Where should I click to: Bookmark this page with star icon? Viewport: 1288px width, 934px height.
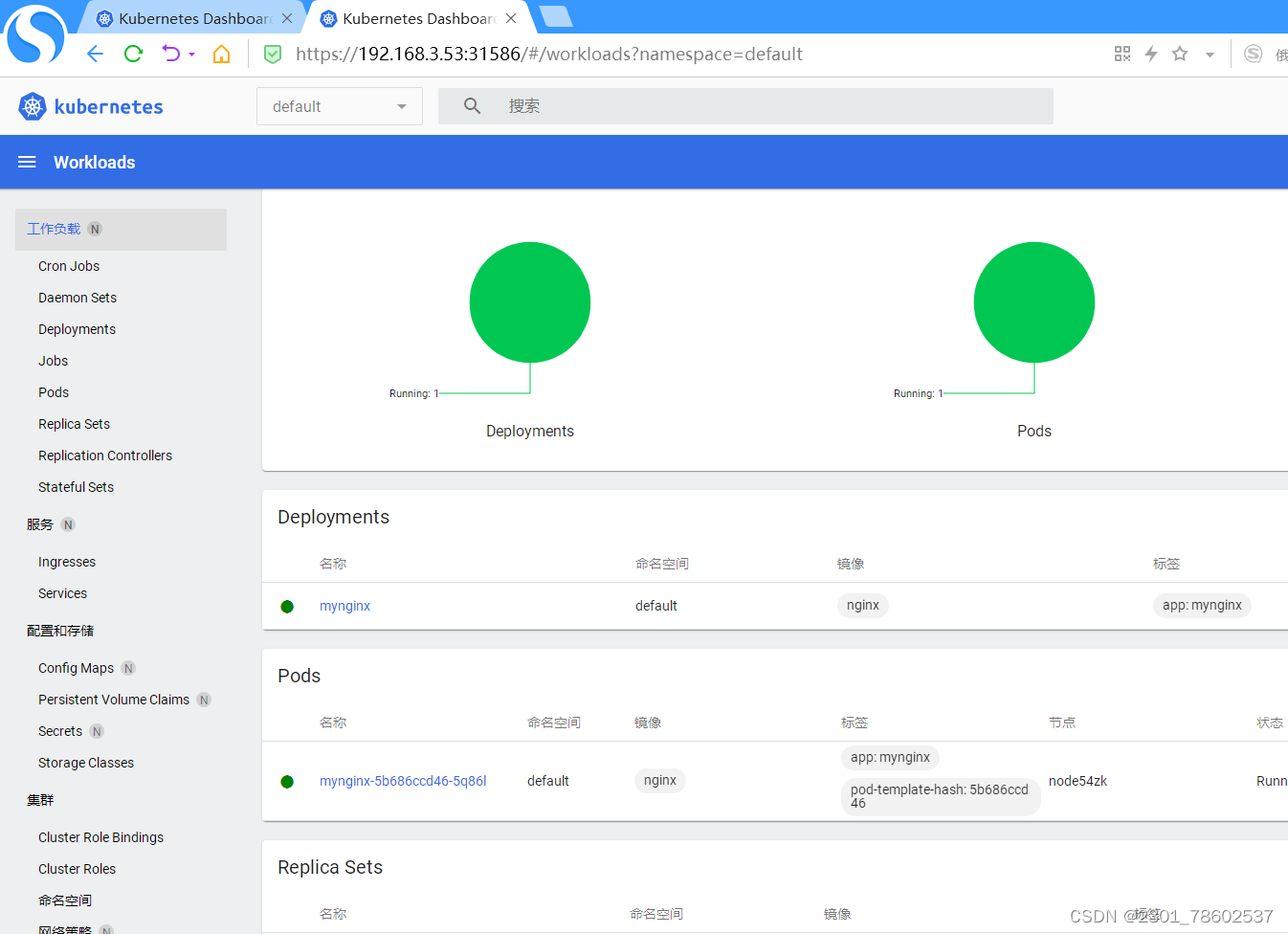point(1180,54)
